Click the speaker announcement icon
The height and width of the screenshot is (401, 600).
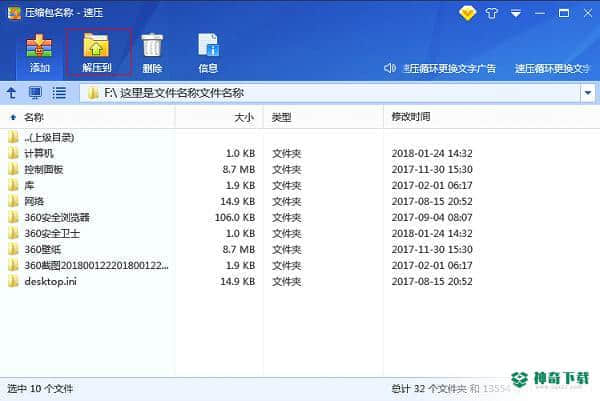coord(390,68)
